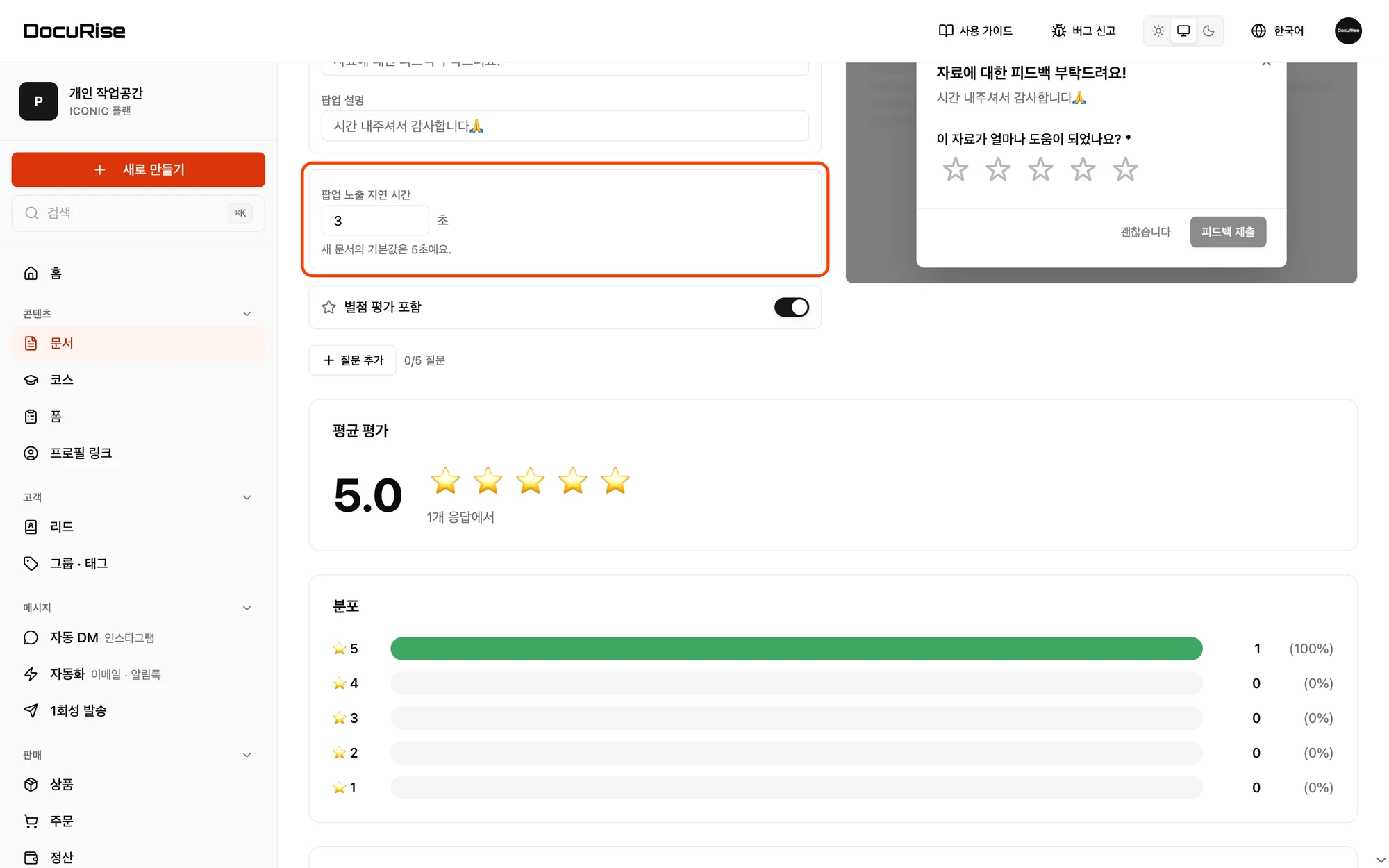Open 주문 in the sidebar
The height and width of the screenshot is (868, 1389).
click(x=138, y=821)
